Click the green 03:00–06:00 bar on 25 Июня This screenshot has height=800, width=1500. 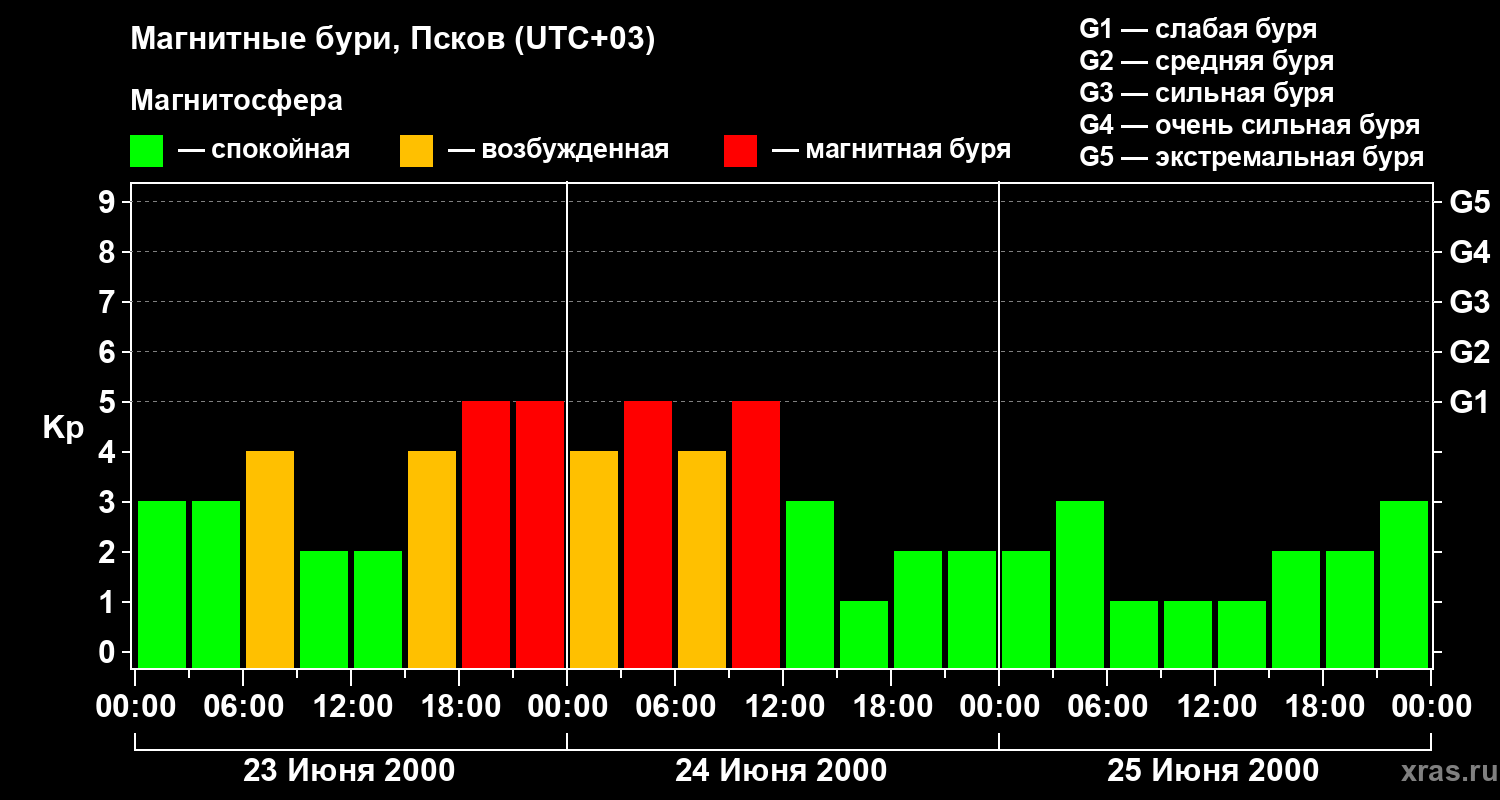[1080, 584]
